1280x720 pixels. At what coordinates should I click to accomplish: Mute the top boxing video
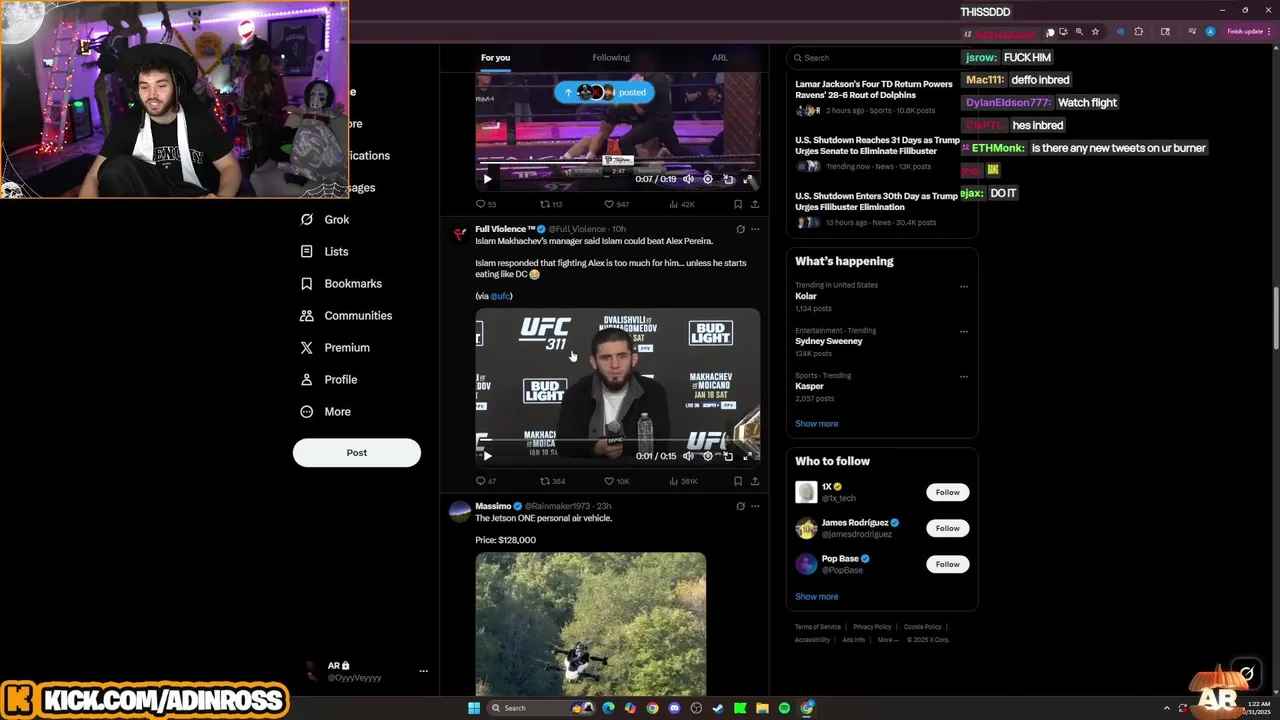(x=688, y=179)
